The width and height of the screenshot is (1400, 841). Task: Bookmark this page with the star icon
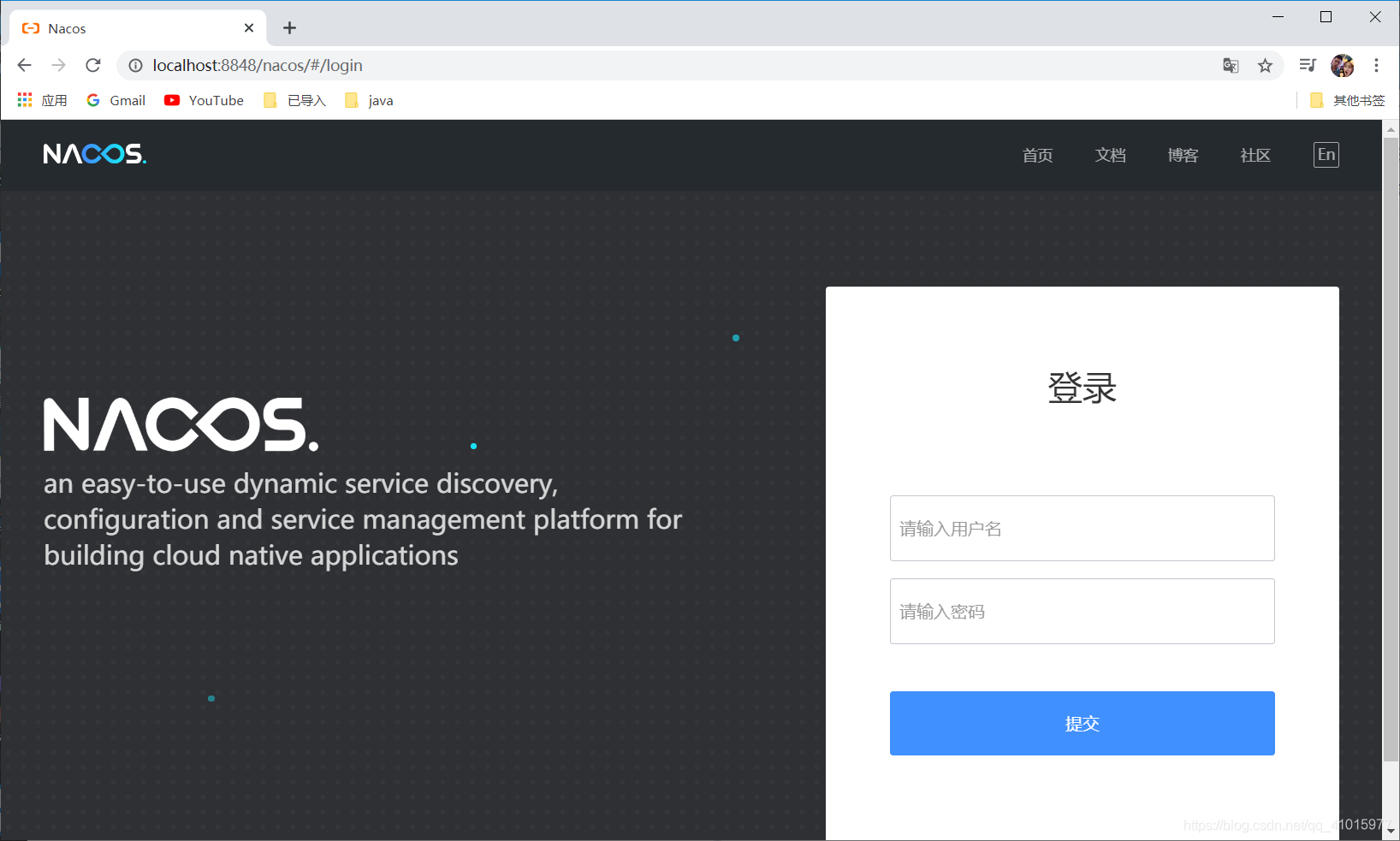[x=1265, y=66]
